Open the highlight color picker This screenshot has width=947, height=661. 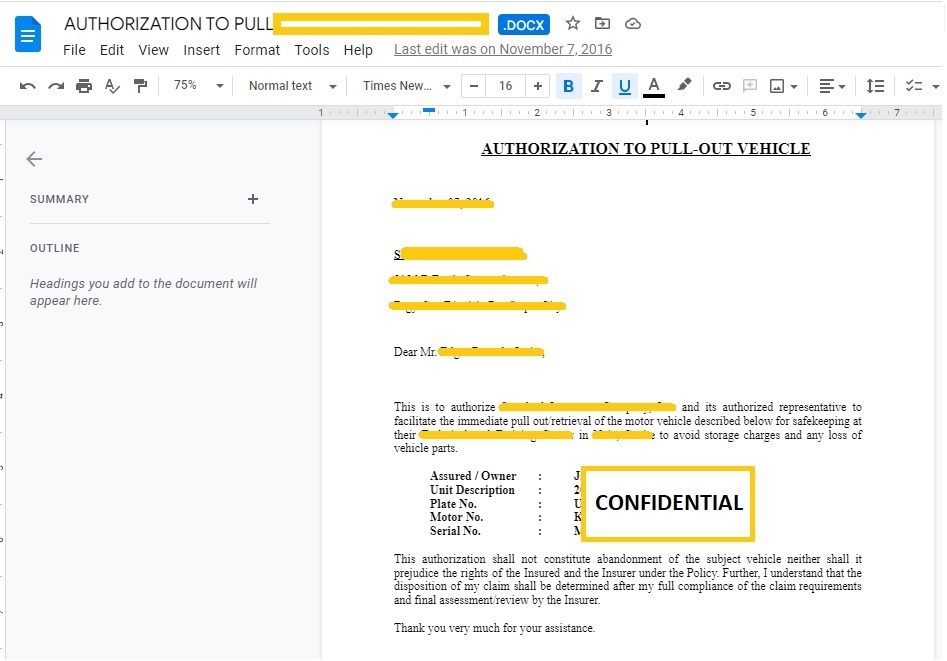pos(684,85)
